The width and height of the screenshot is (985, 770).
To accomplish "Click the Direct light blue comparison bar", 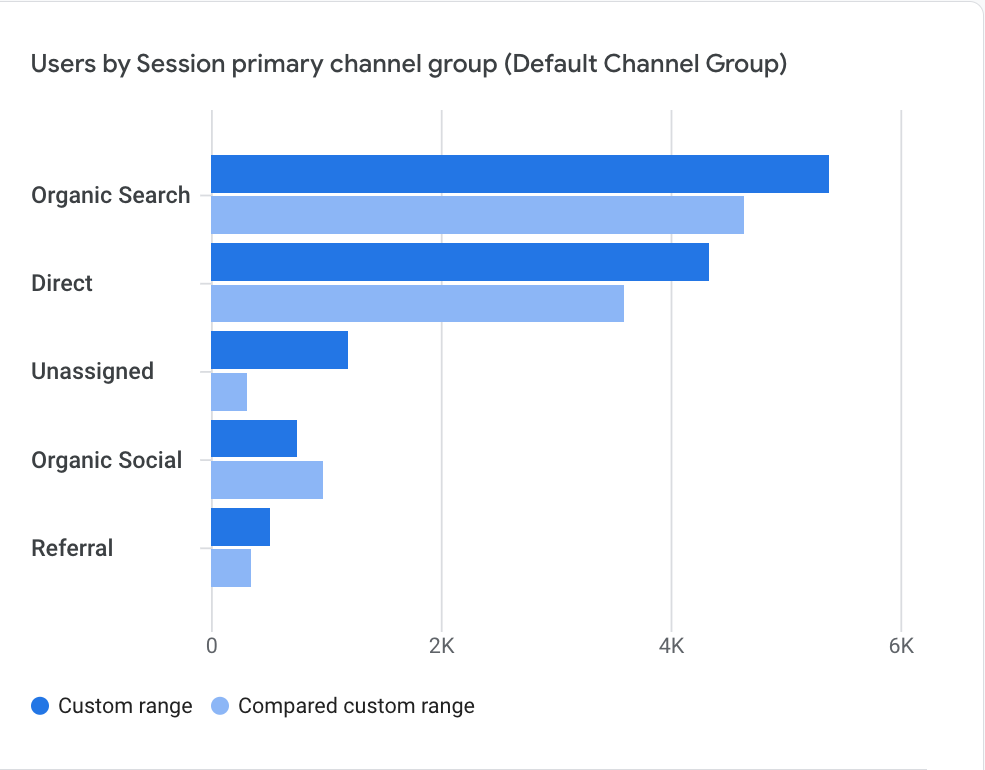I will (x=417, y=303).
